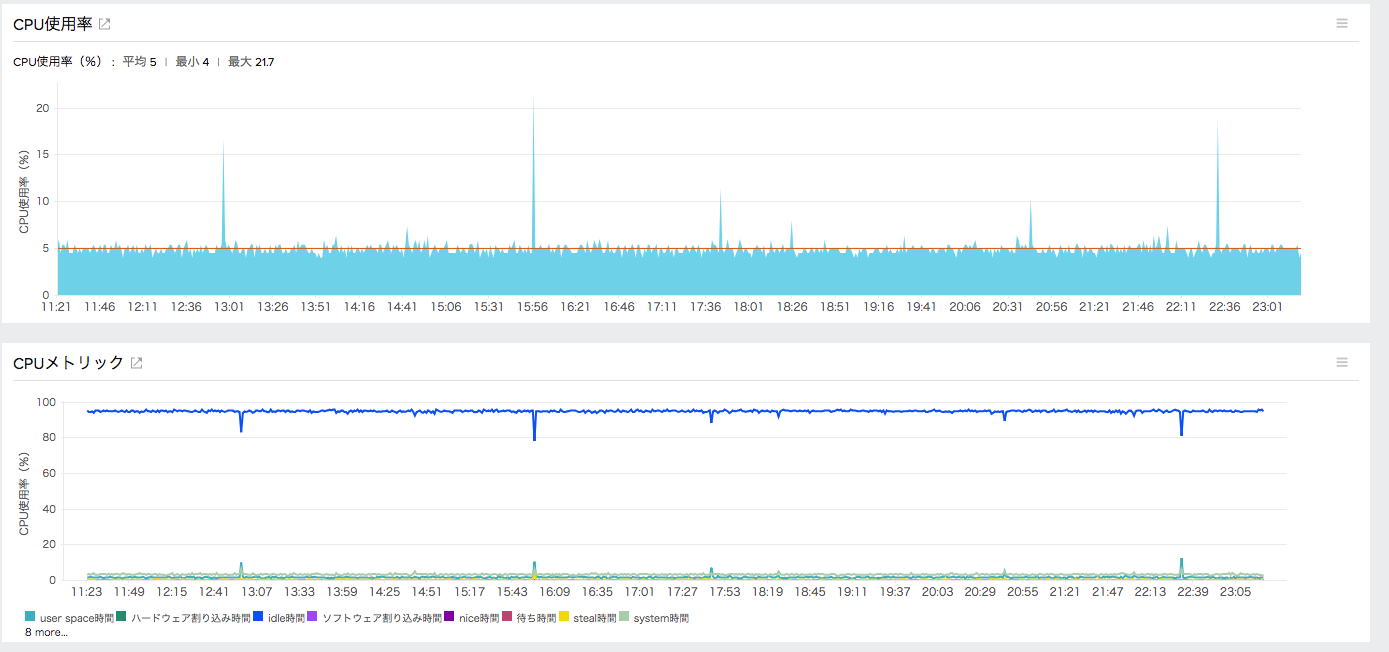1389x652 pixels.
Task: Click the tallest CPU spike near 15:56
Action: [x=533, y=172]
